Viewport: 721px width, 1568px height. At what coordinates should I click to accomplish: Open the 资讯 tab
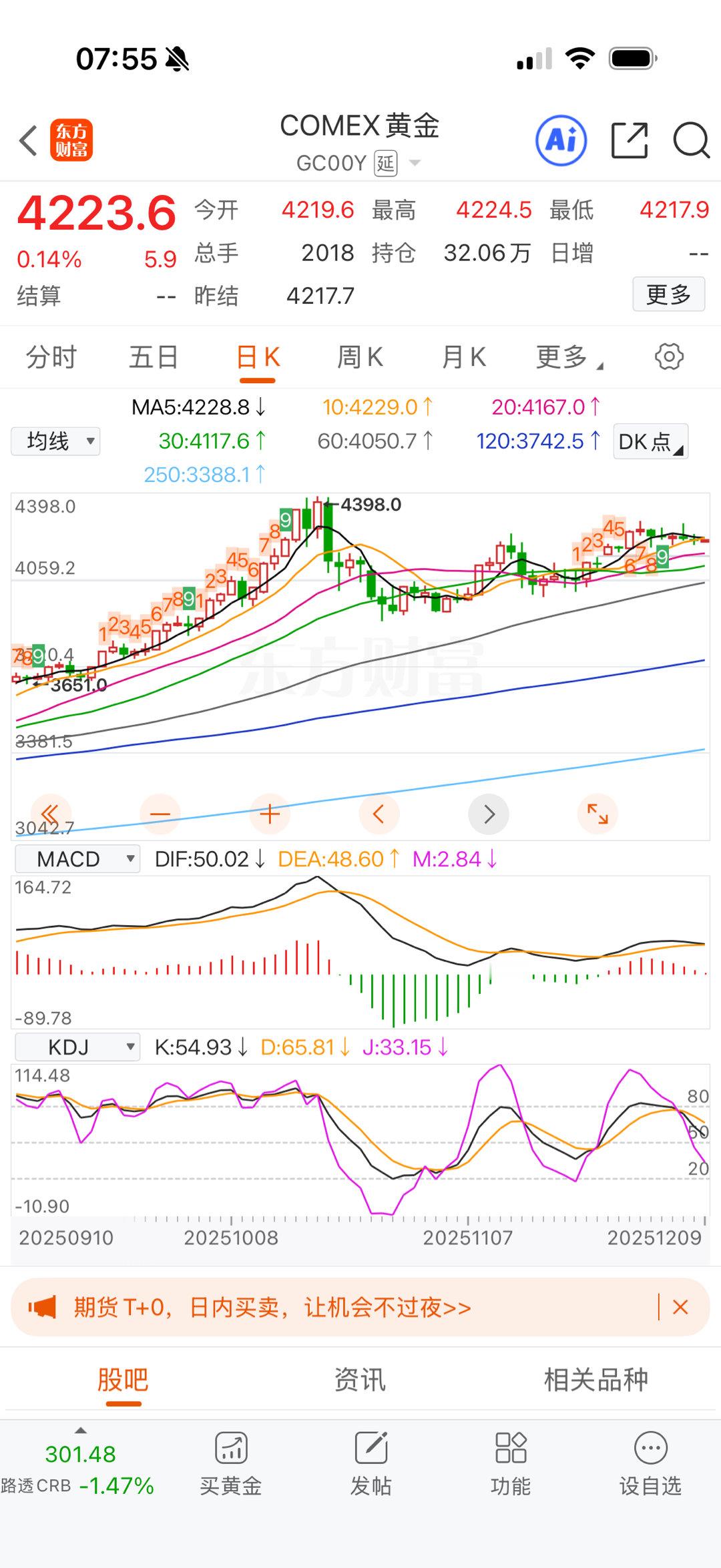360,1379
